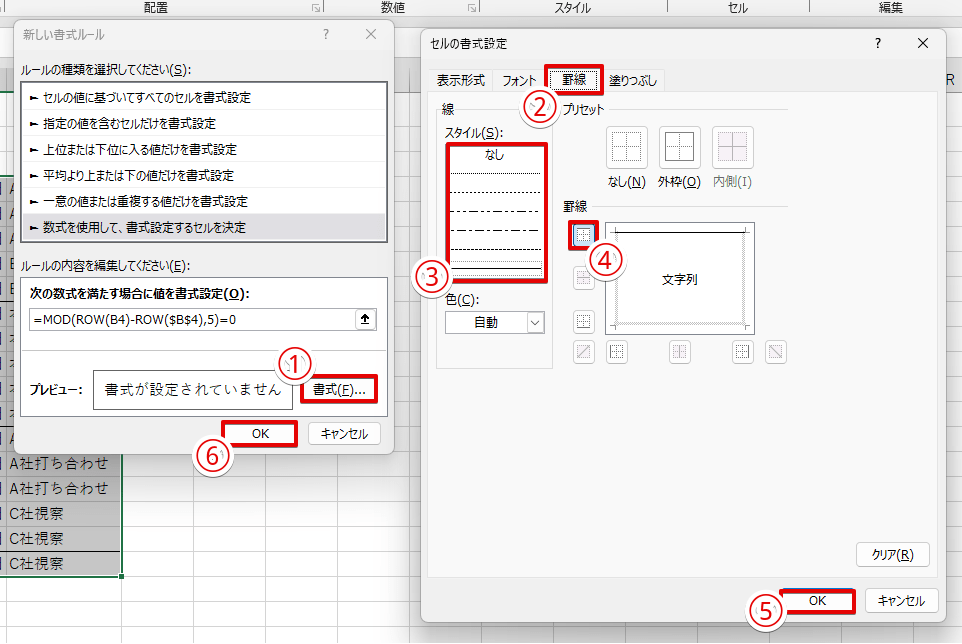Collapse dialog using formula range selector arrow

367,319
